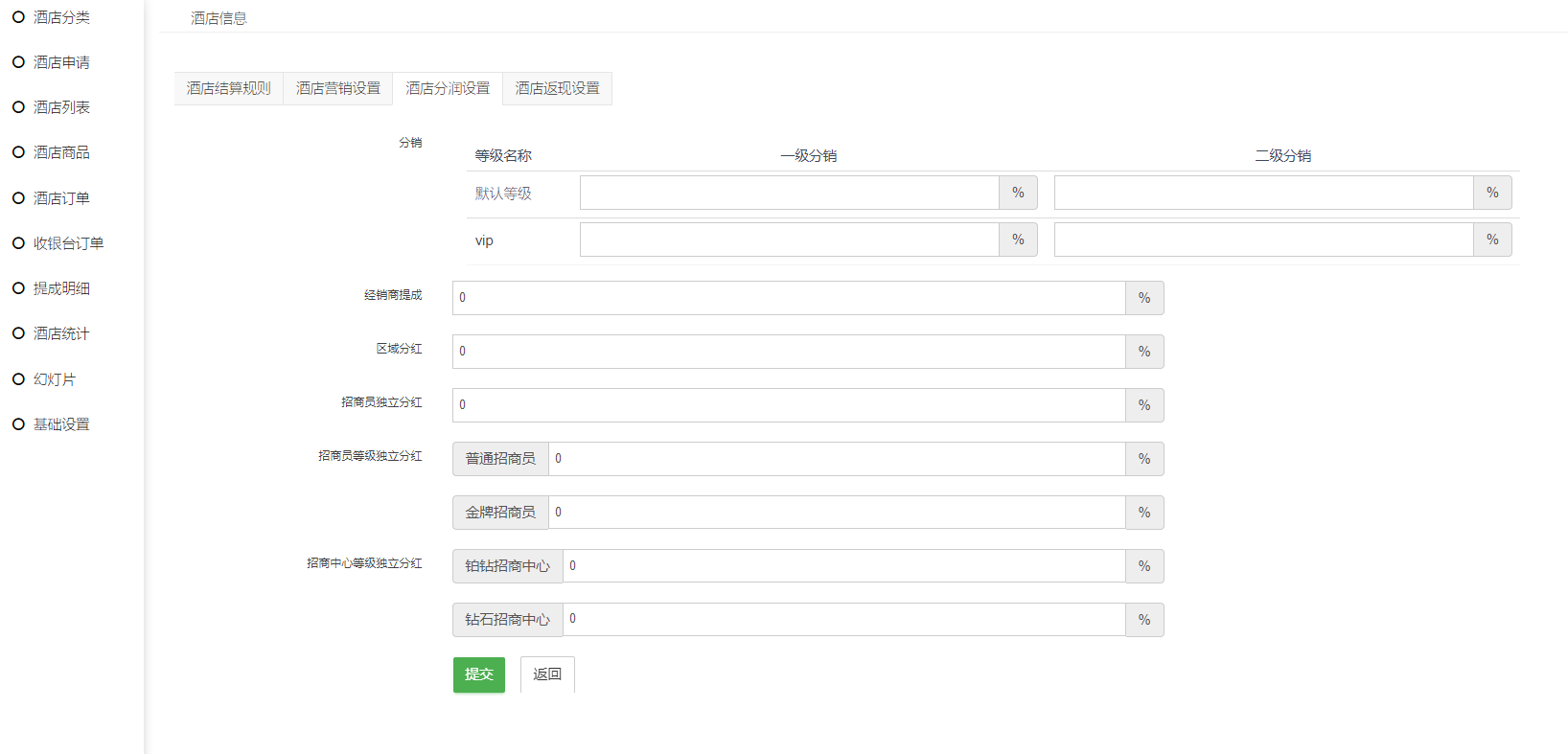Click the circle icon beside 酒店分类
Screen dimensions: 1568x754
click(18, 17)
